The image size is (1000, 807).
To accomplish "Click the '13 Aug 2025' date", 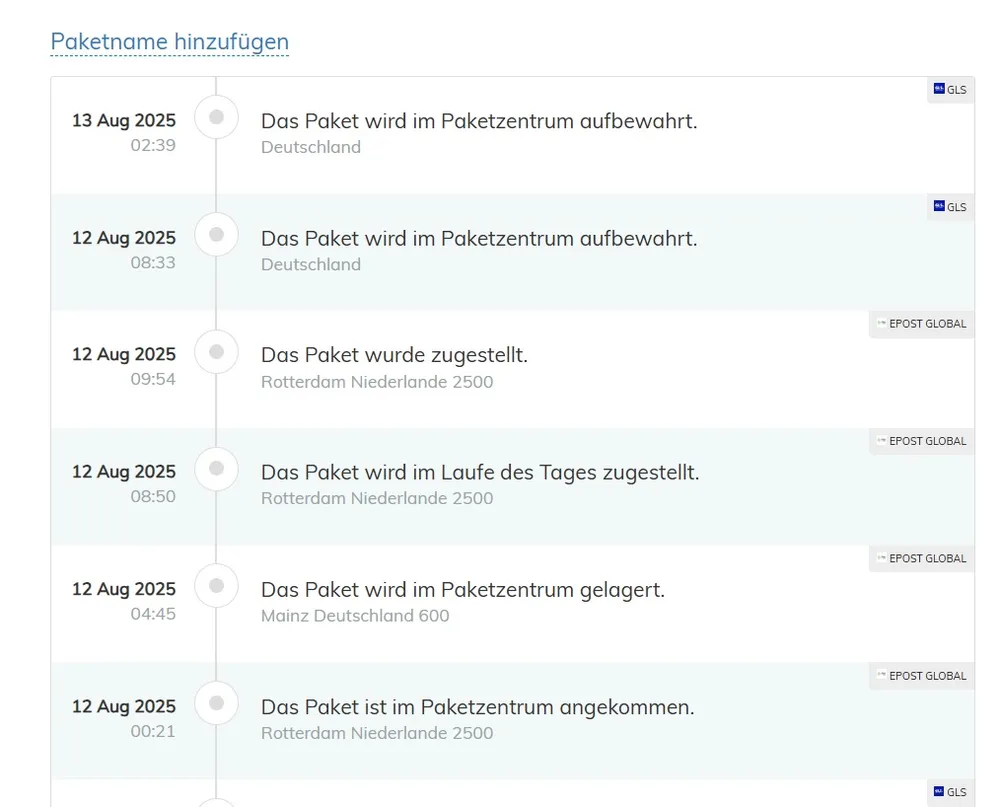I will coord(124,121).
